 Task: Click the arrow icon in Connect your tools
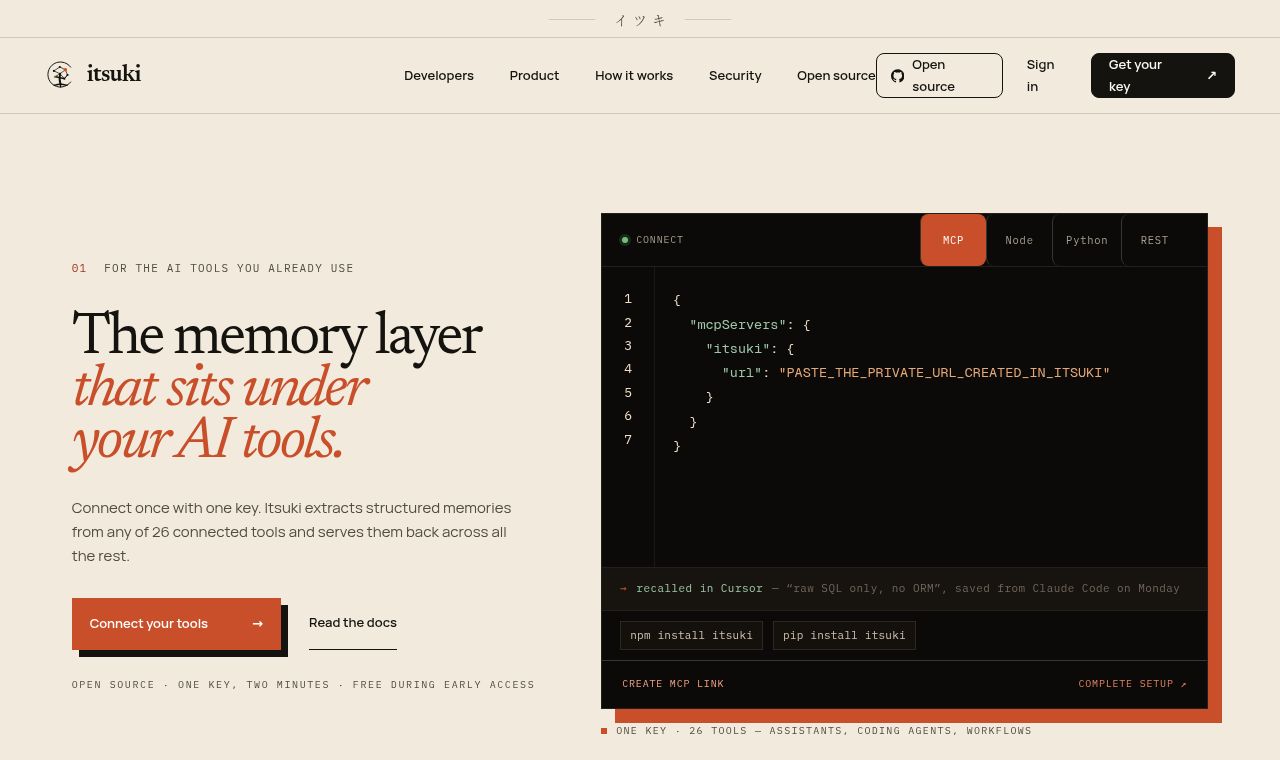pyautogui.click(x=257, y=624)
